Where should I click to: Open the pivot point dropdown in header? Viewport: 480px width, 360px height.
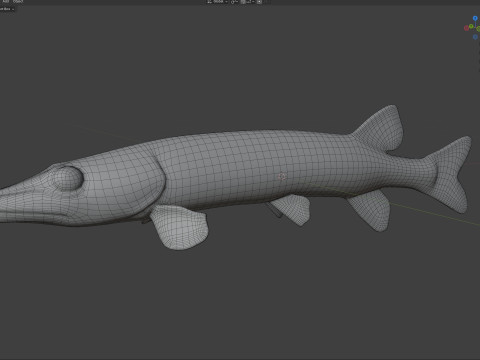pos(234,2)
